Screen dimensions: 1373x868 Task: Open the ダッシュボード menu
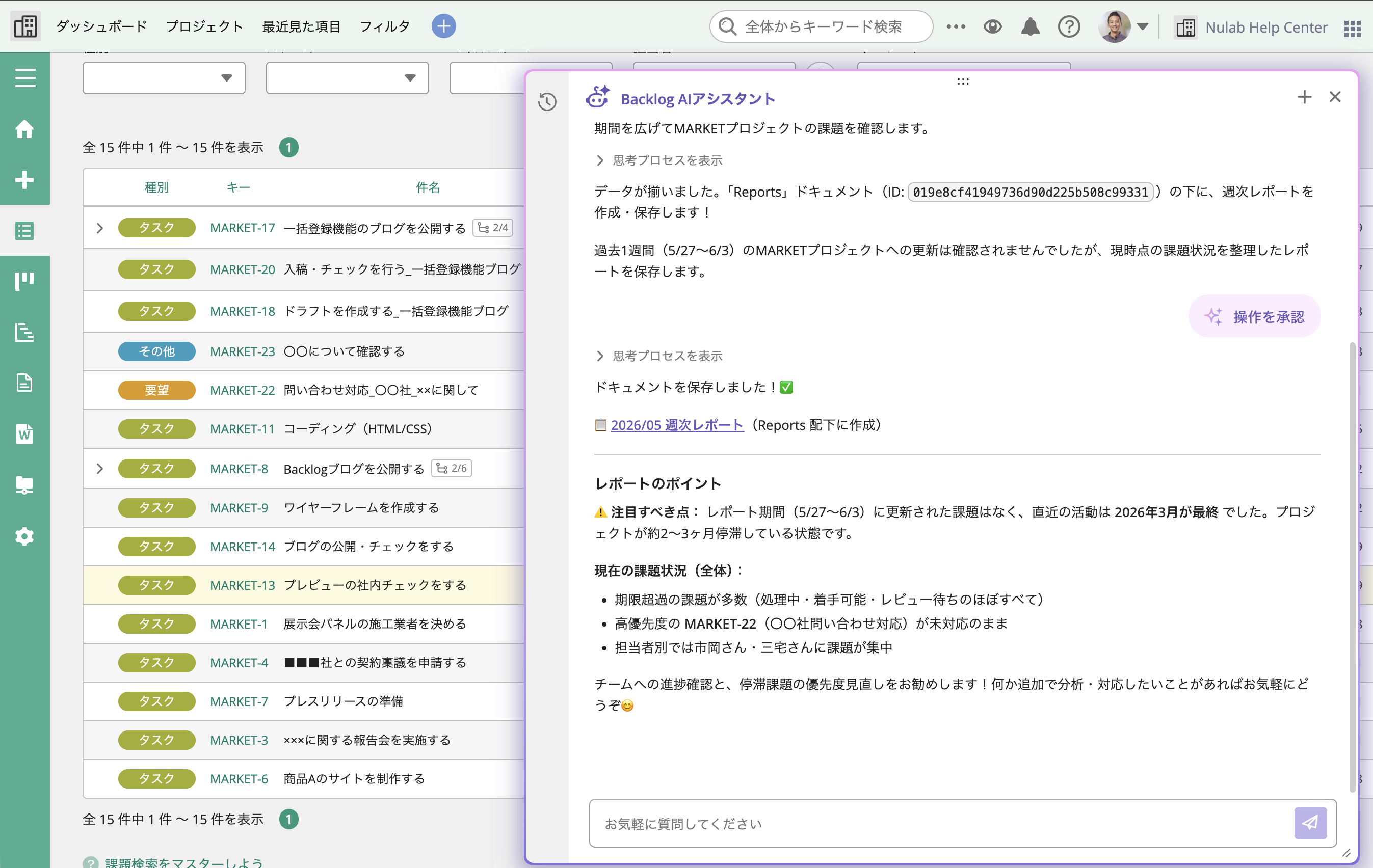101,26
